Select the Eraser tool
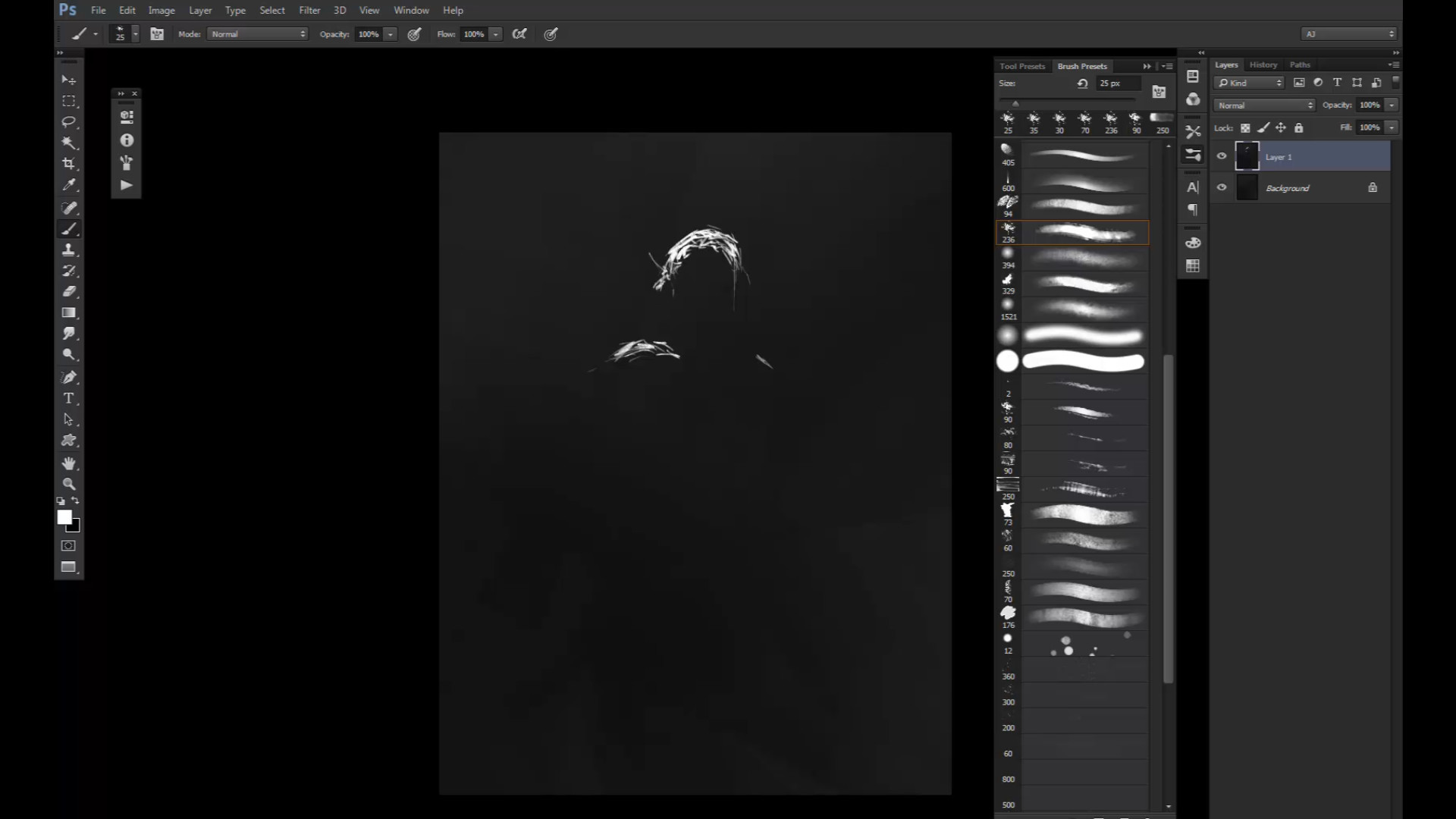 [x=69, y=291]
